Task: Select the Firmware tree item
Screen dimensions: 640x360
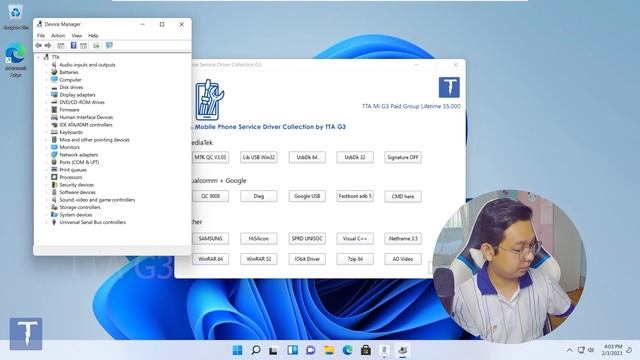Action: click(x=69, y=110)
